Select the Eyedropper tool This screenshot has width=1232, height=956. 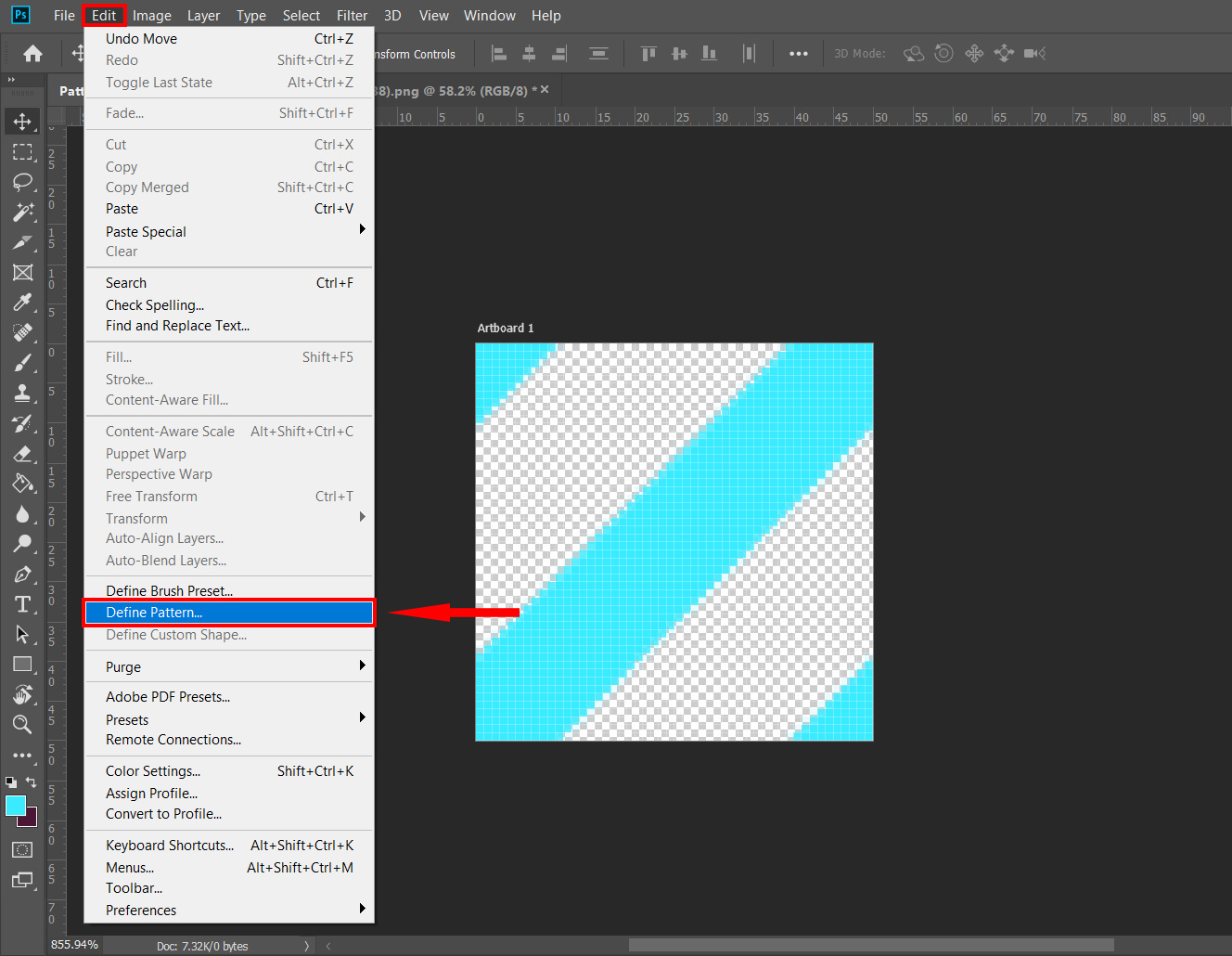pos(22,303)
